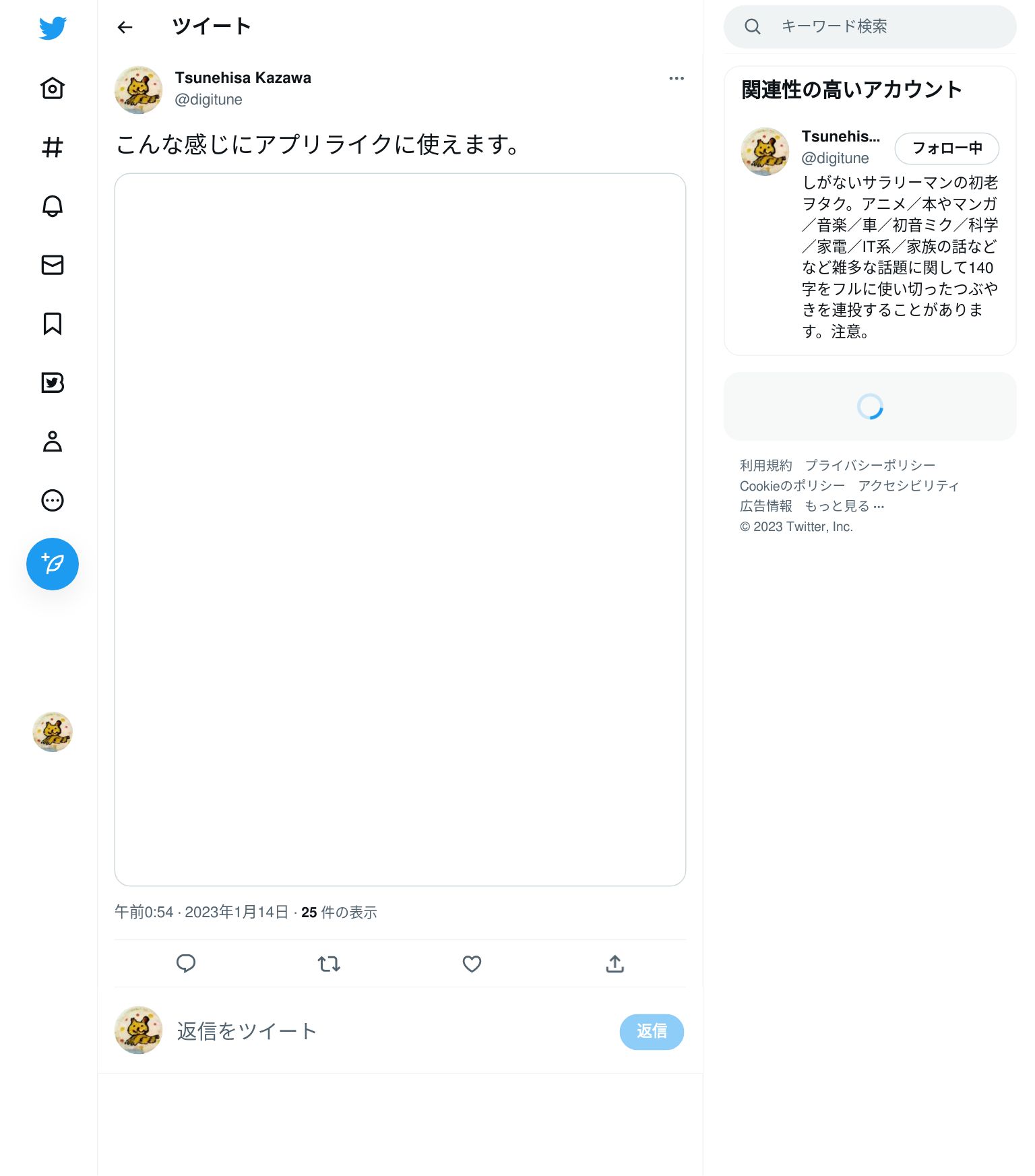Viewport: 1035px width, 1176px height.
Task: Click the 返信 reply button
Action: point(652,1032)
